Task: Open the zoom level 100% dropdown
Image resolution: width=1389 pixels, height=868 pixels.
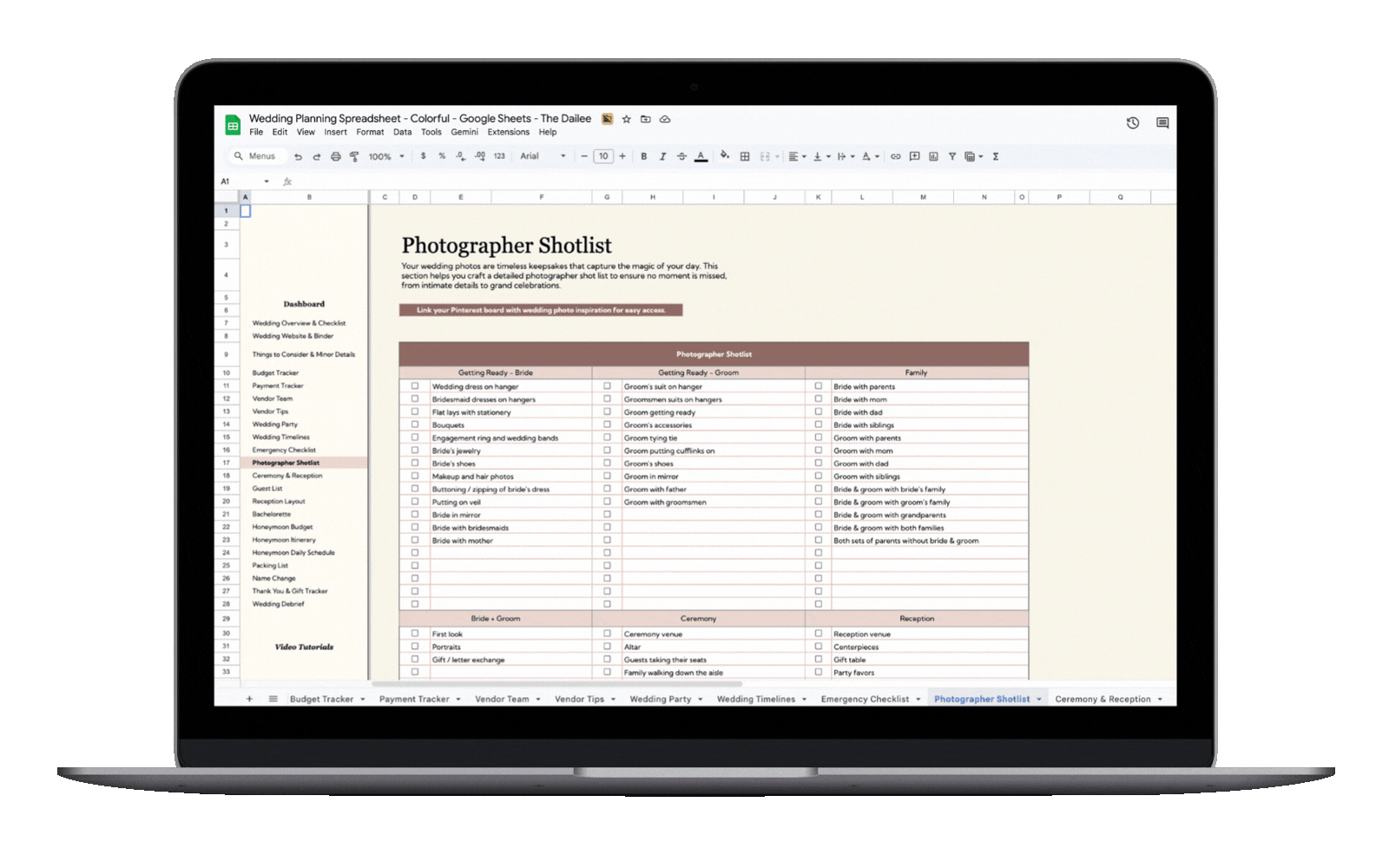Action: click(x=386, y=157)
